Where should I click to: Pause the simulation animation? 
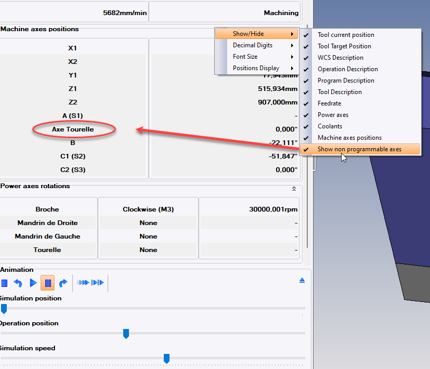tap(48, 283)
